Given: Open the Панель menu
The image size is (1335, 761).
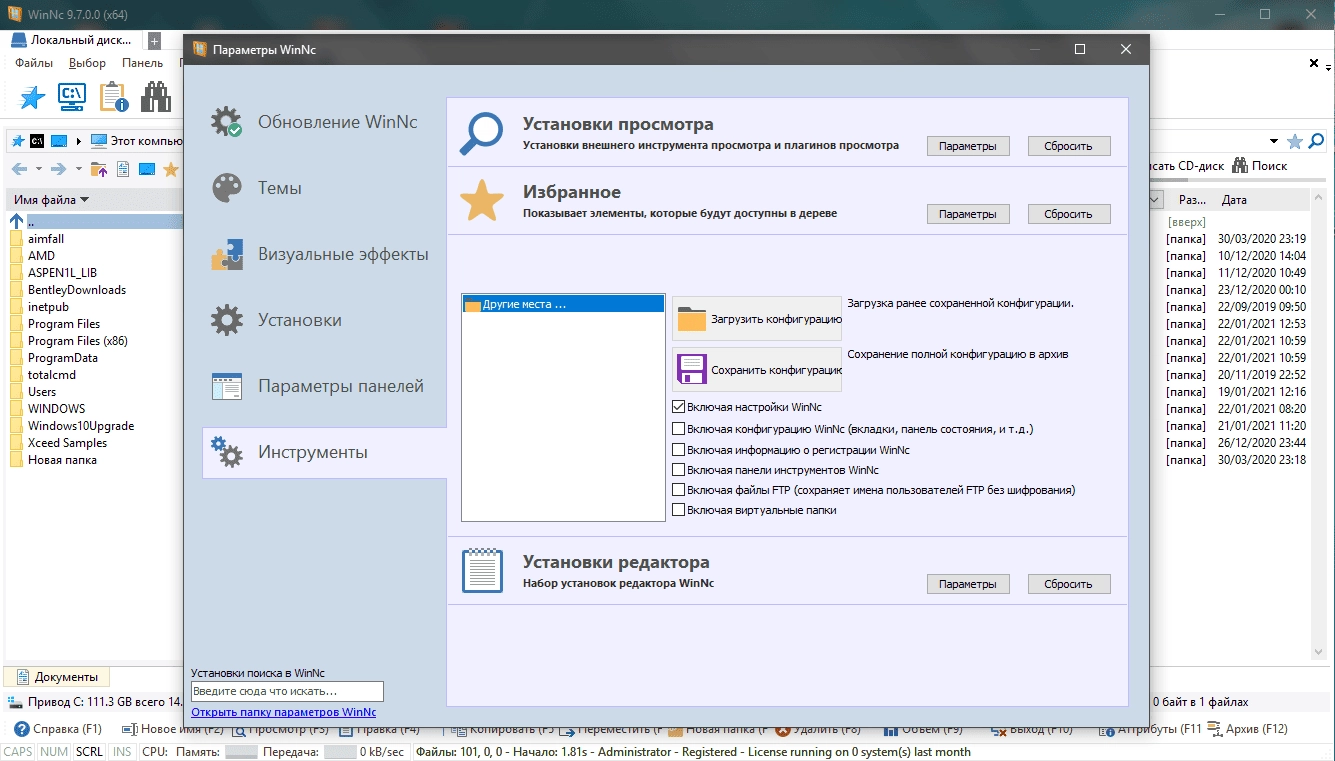Looking at the screenshot, I should click(142, 63).
